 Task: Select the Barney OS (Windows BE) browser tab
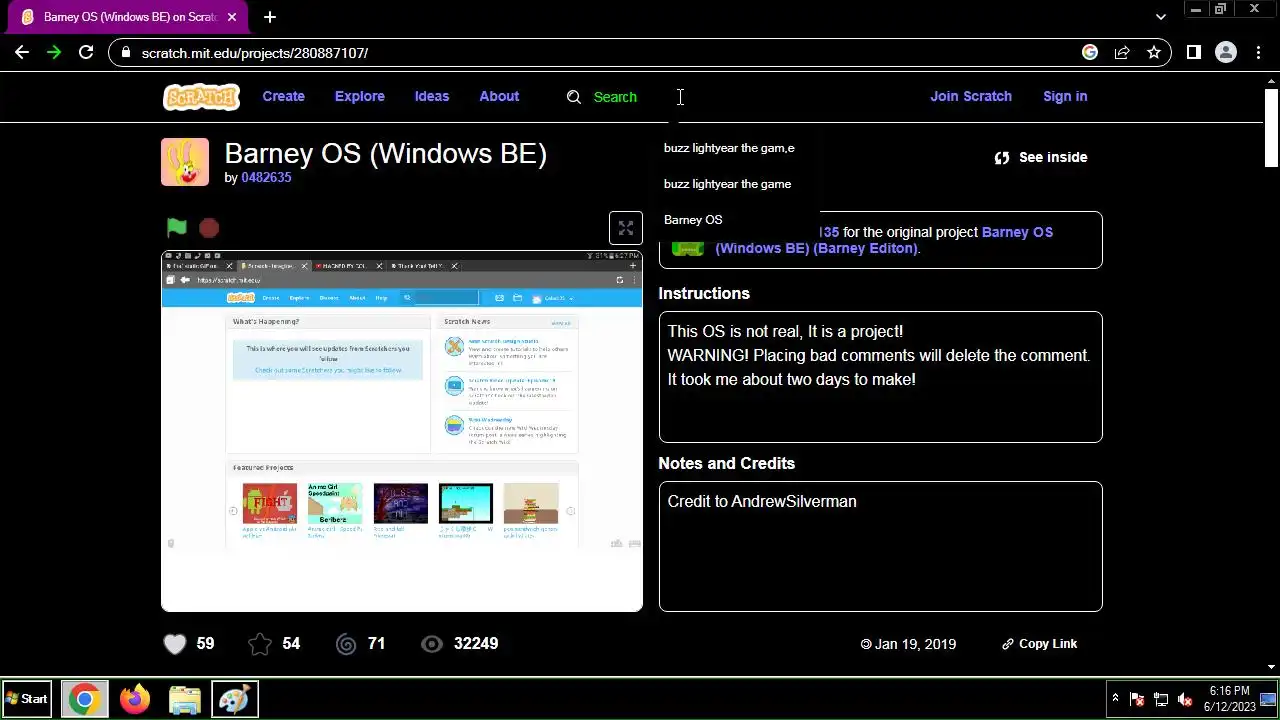click(x=125, y=17)
